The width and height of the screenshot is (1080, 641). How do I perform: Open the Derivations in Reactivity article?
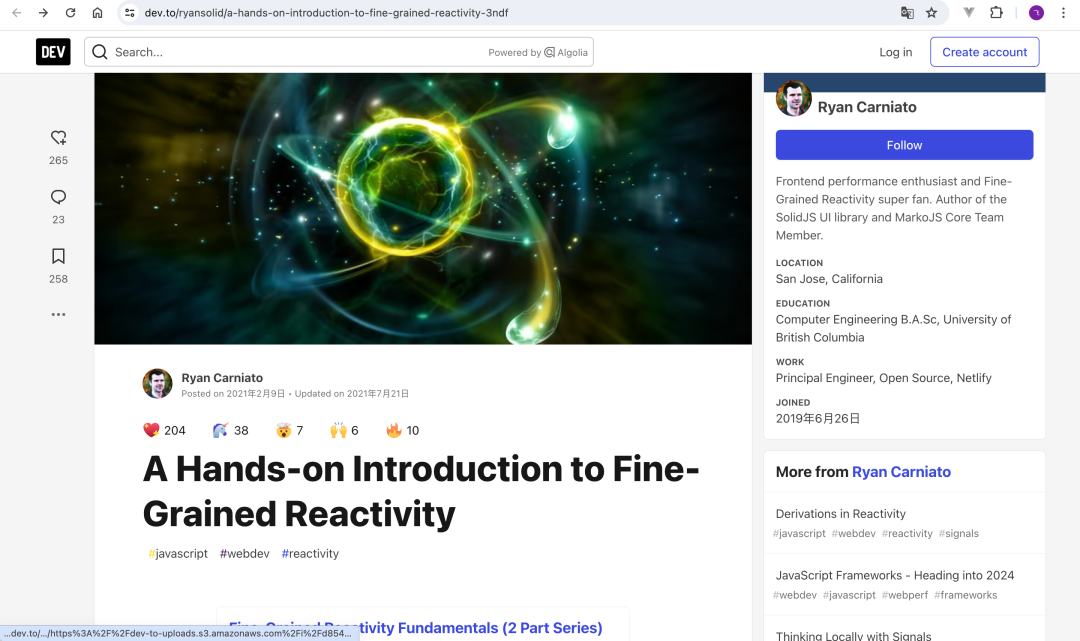click(x=840, y=514)
